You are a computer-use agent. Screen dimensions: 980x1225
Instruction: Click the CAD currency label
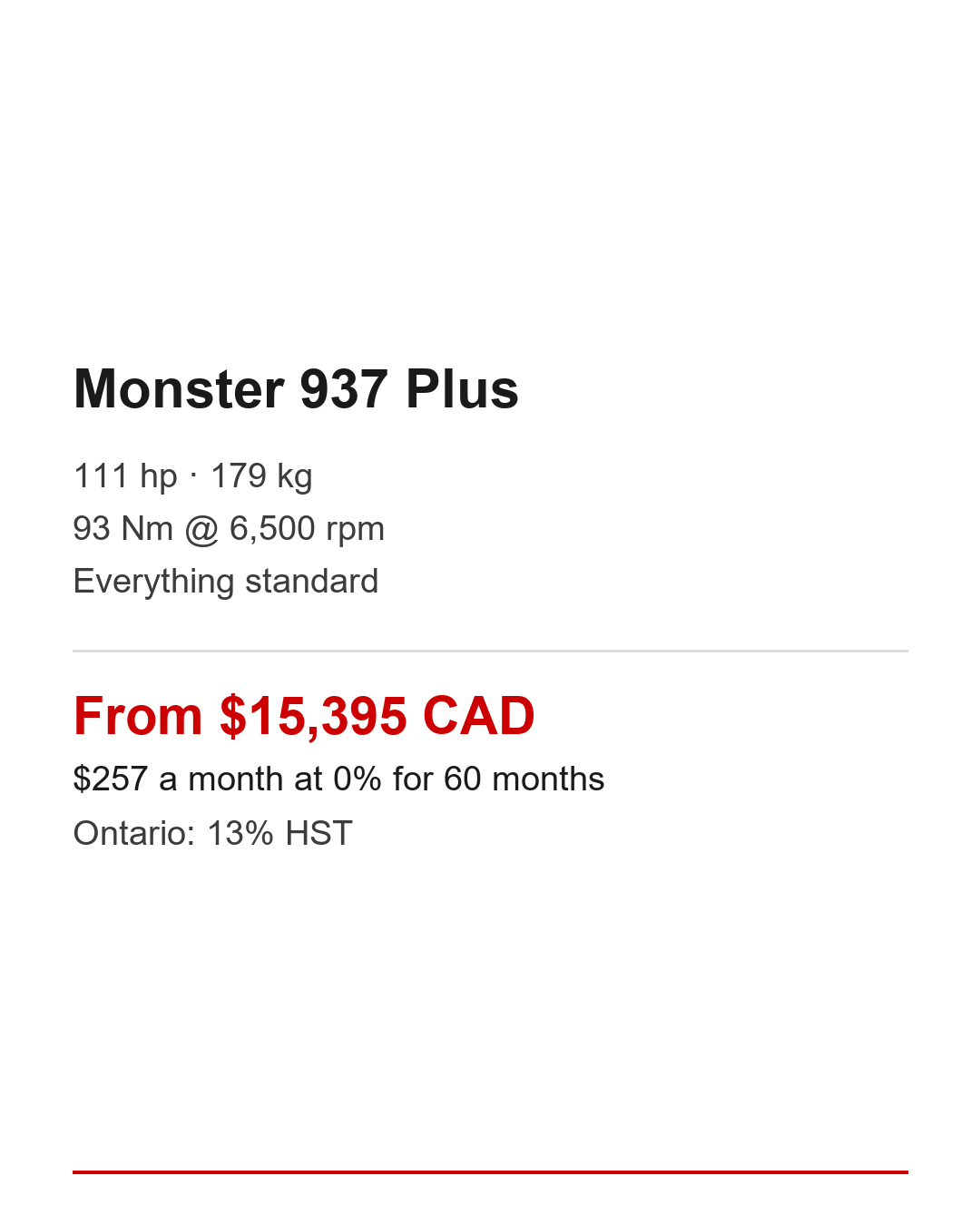coord(478,716)
